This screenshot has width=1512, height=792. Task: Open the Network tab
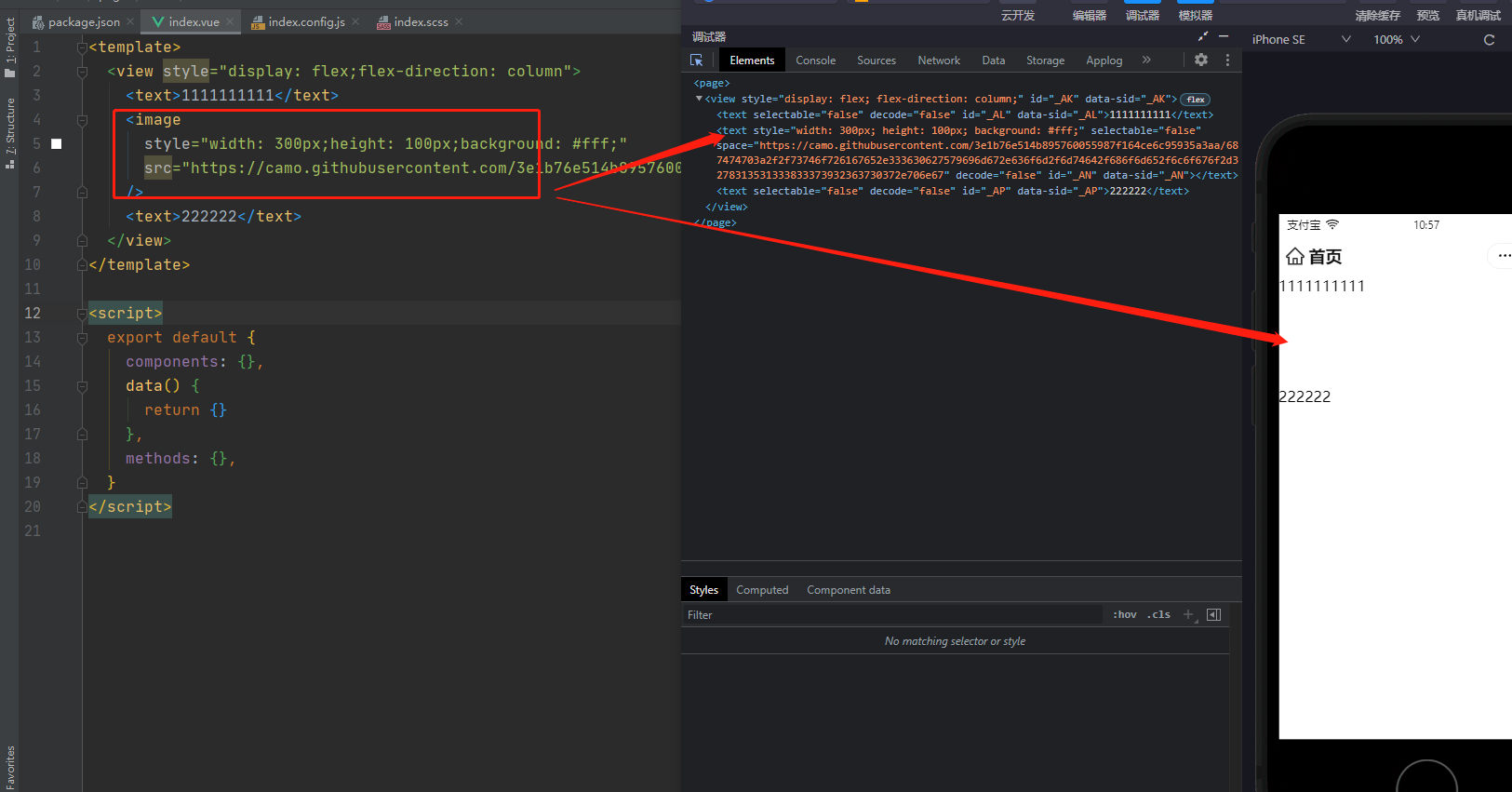point(939,60)
